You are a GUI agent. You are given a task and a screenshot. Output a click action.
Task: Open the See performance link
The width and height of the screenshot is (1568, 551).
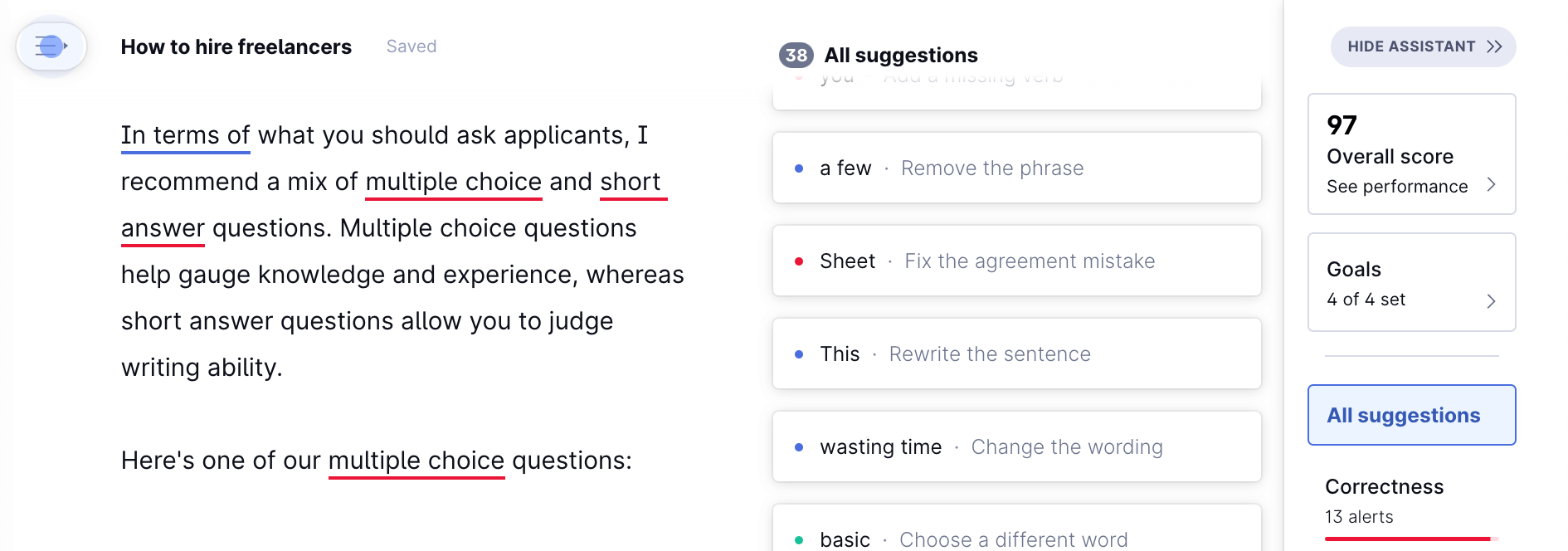pos(1399,186)
